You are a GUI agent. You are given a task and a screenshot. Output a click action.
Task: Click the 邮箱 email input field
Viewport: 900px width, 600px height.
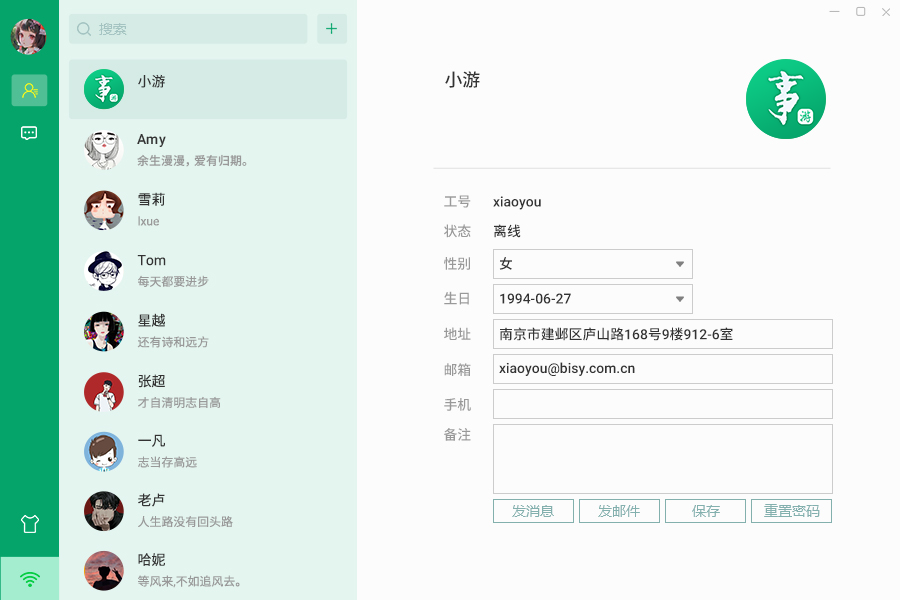(662, 369)
